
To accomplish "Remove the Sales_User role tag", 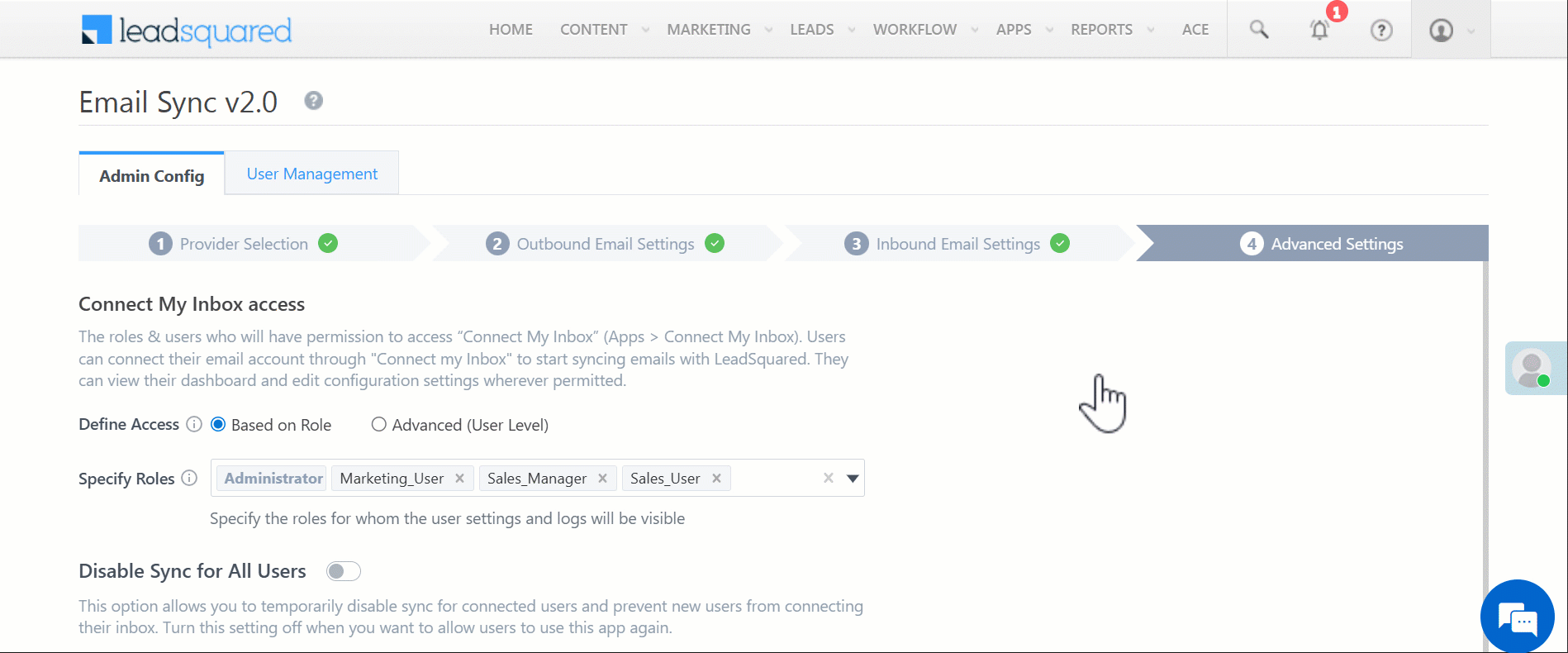I will click(716, 478).
